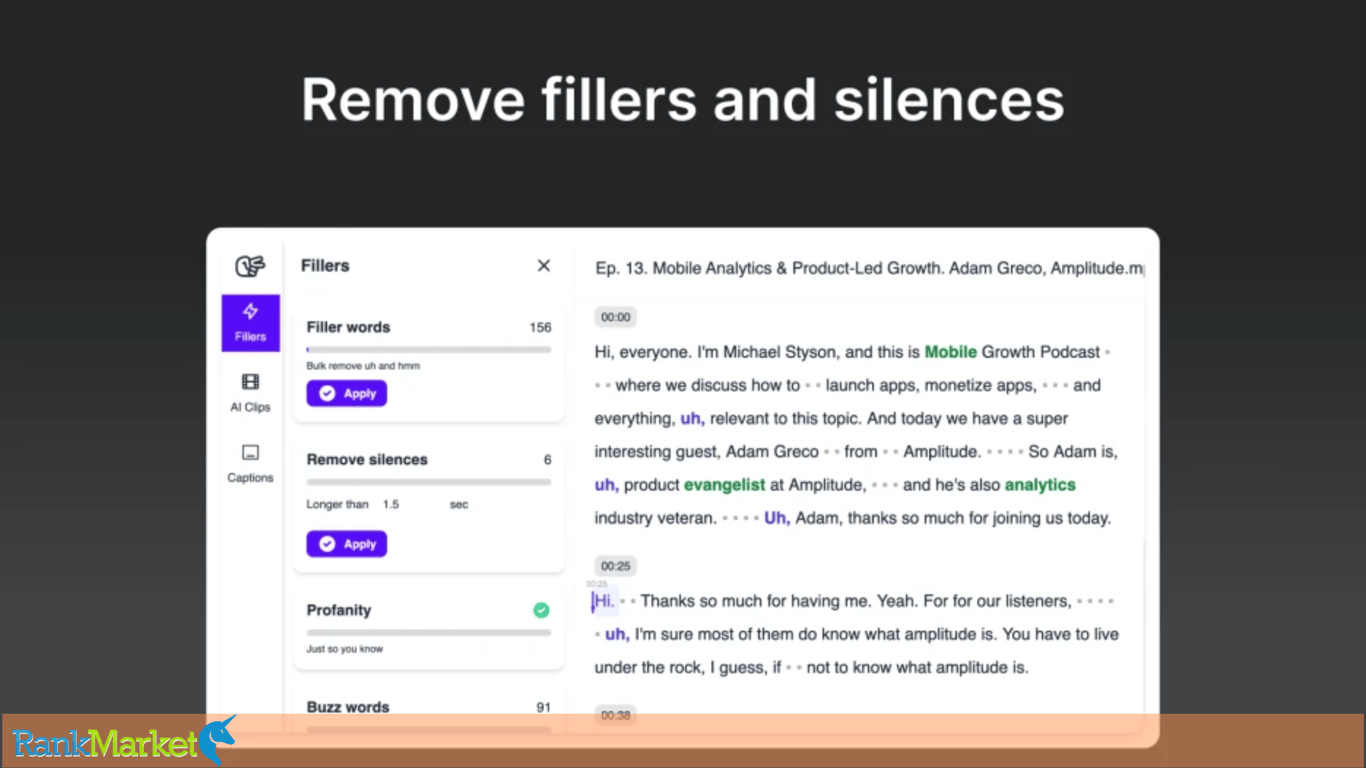Click the Buzz words count 91
This screenshot has width=1366, height=768.
543,707
